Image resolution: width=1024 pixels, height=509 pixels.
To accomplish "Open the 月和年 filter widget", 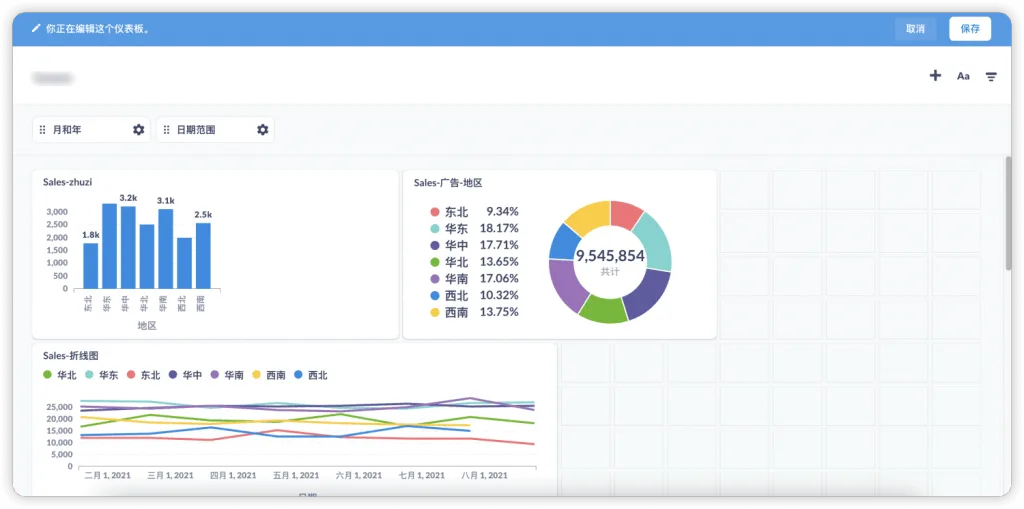I will [x=91, y=130].
